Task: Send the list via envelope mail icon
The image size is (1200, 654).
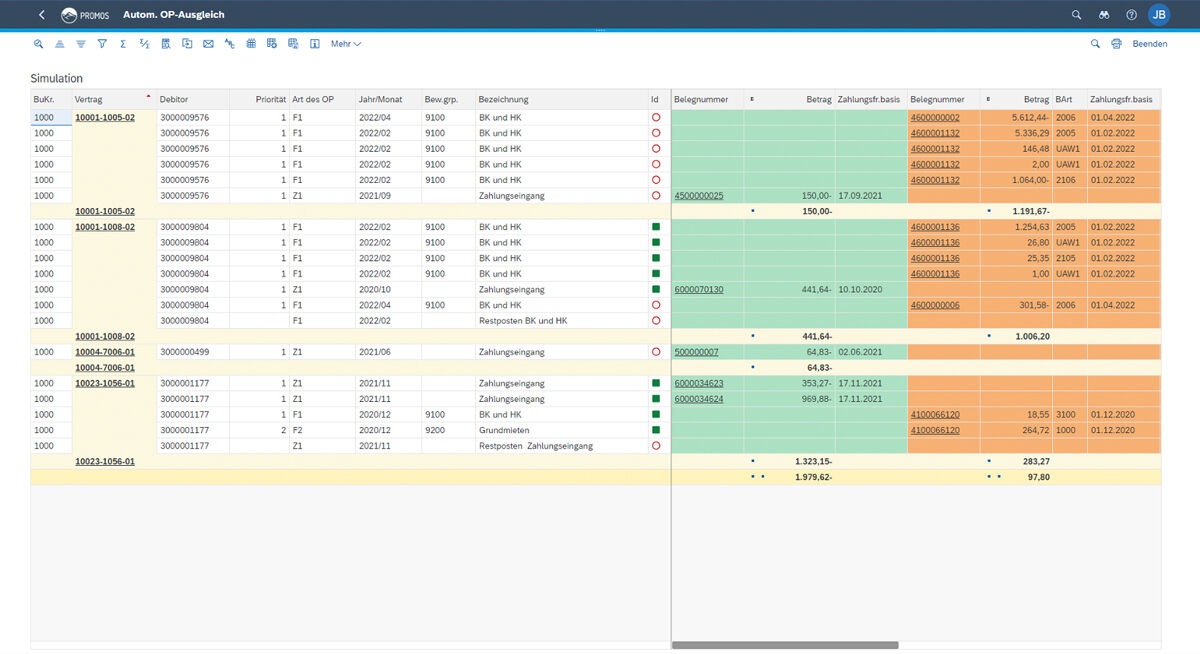Action: [208, 44]
